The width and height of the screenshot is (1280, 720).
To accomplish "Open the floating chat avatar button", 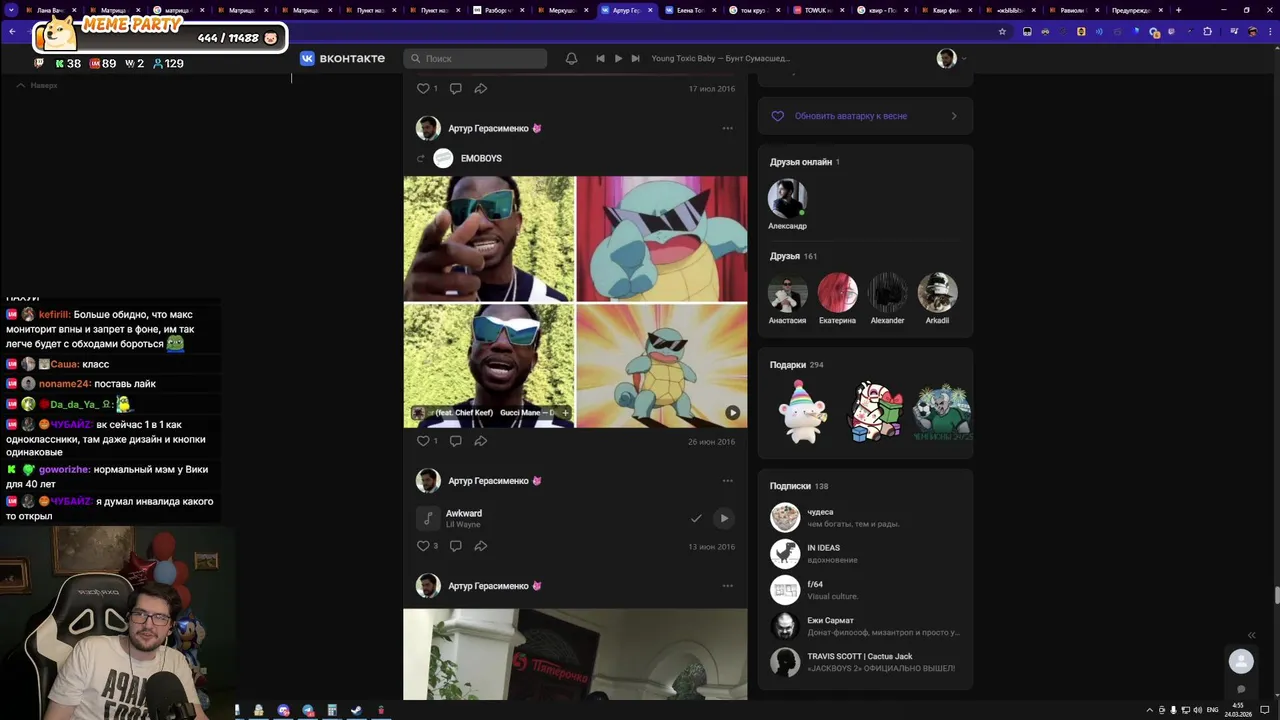I will (x=1241, y=661).
